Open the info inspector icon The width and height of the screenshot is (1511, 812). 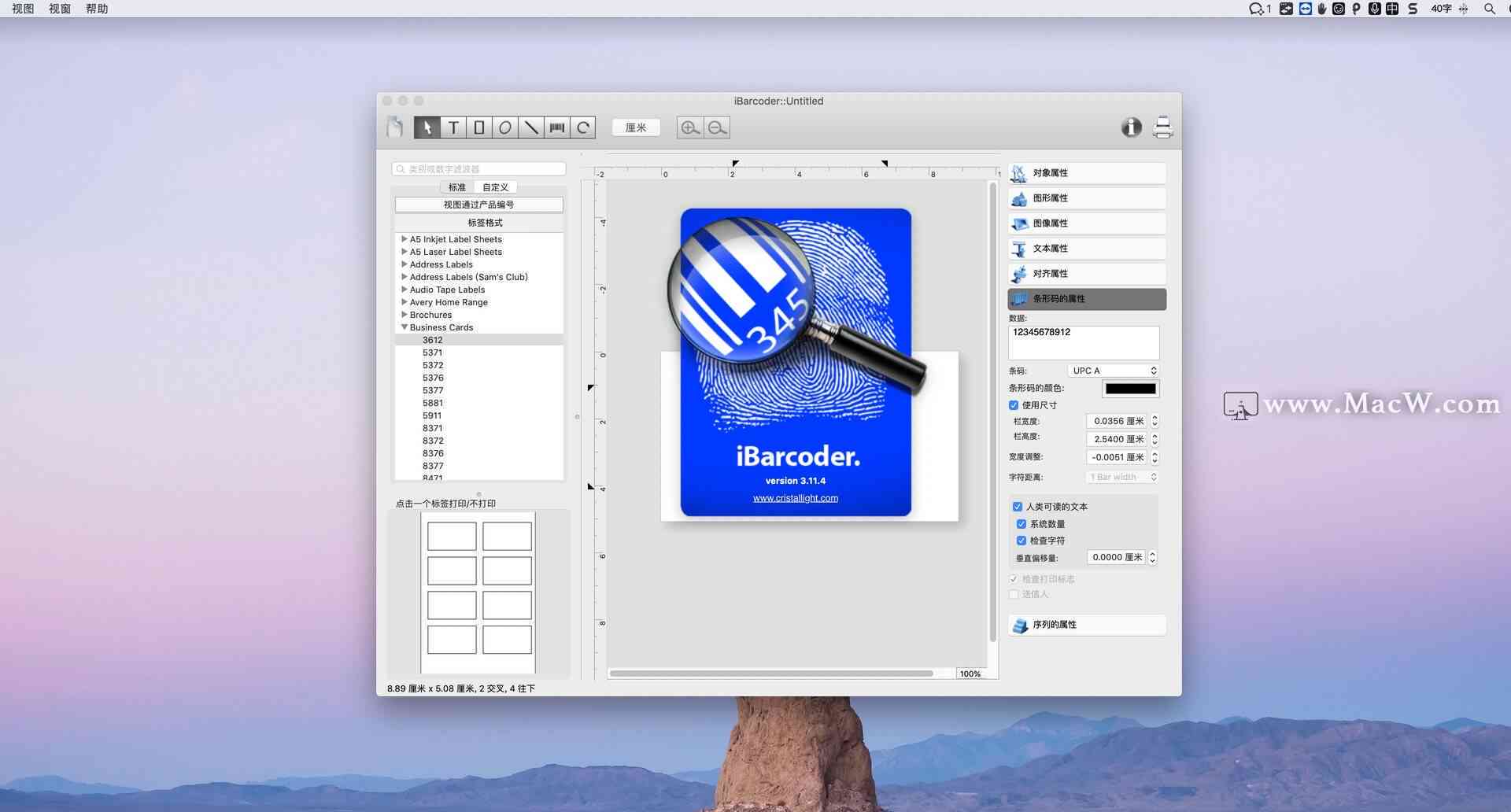1132,127
